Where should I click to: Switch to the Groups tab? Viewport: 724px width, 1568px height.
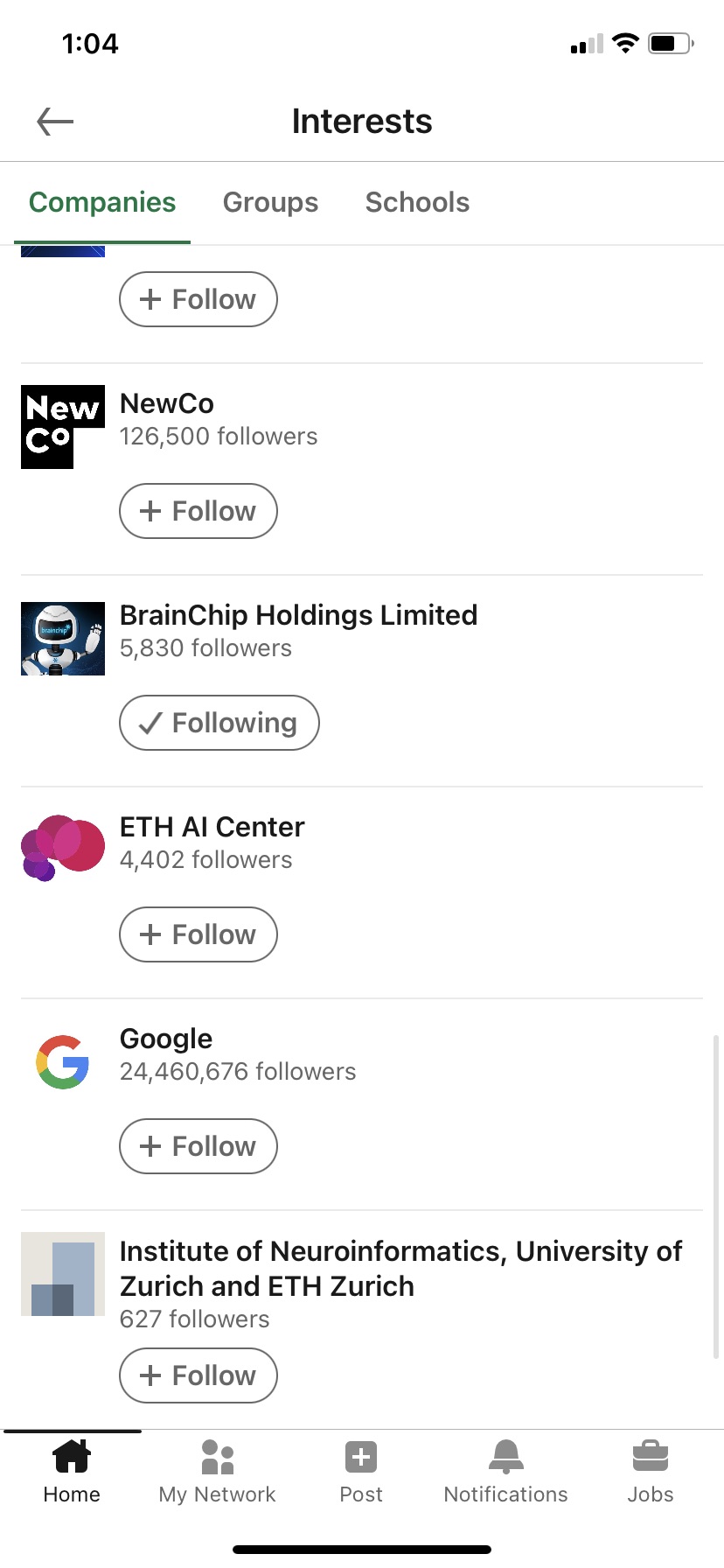click(270, 202)
